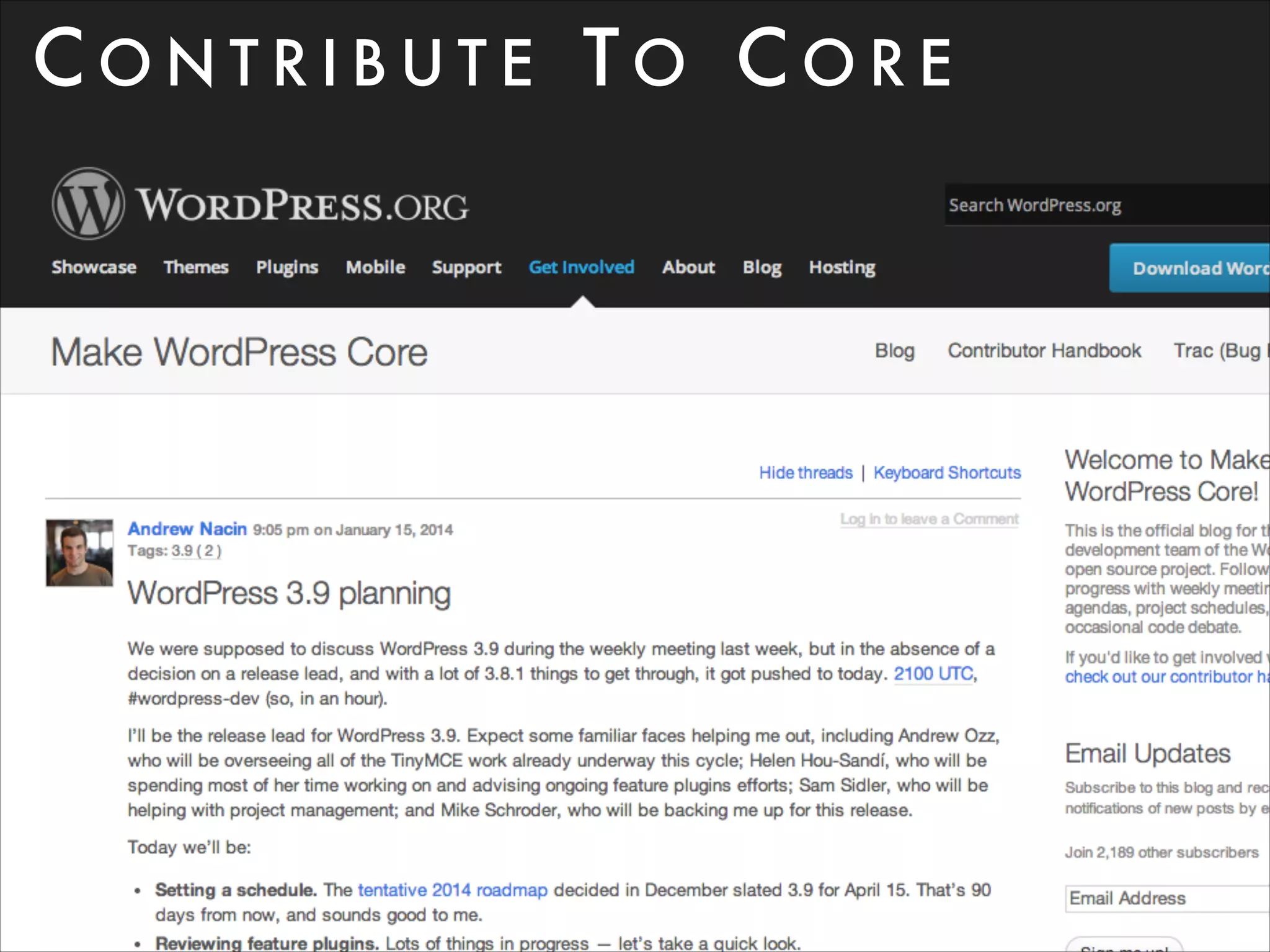Click Andrew Nacin's avatar photo
The image size is (1270, 952).
(79, 553)
